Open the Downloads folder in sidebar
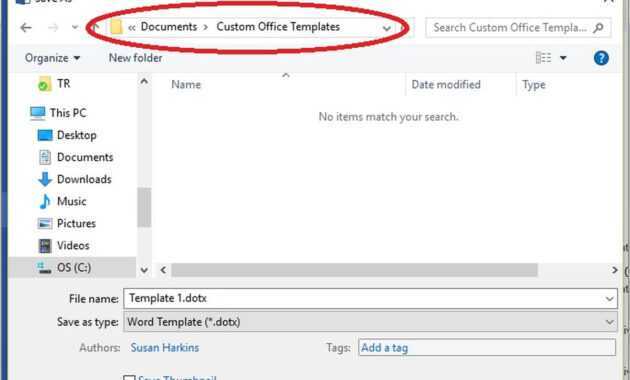The width and height of the screenshot is (630, 380). [84, 179]
